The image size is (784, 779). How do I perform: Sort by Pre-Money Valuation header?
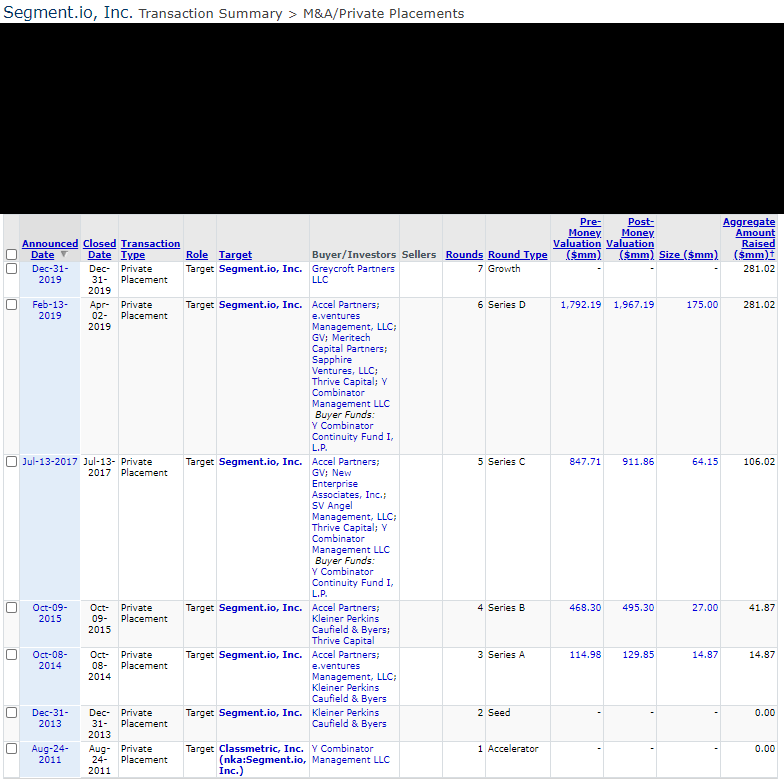pyautogui.click(x=577, y=238)
